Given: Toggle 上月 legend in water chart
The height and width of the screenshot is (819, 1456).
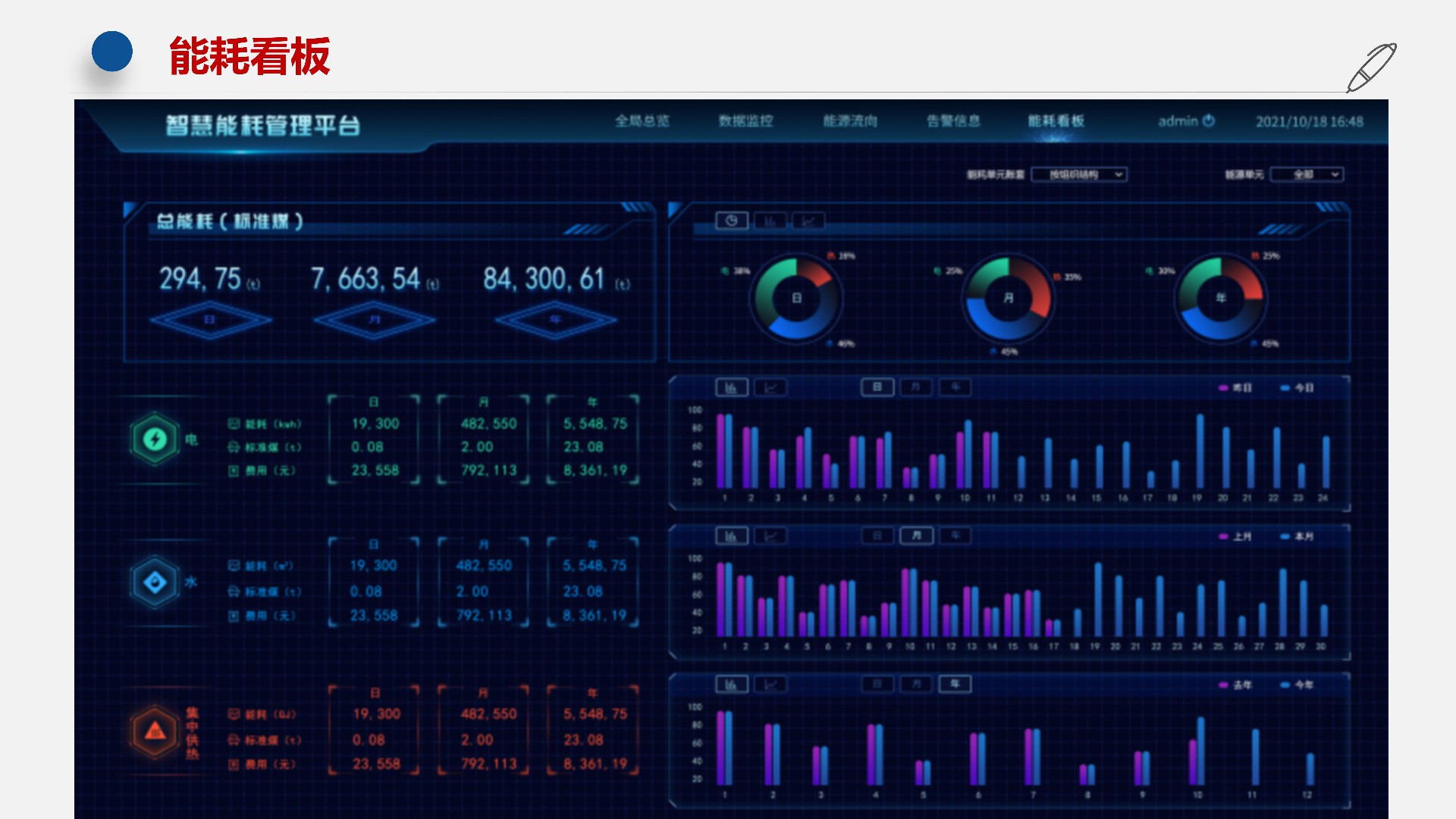Looking at the screenshot, I should click(x=1235, y=536).
